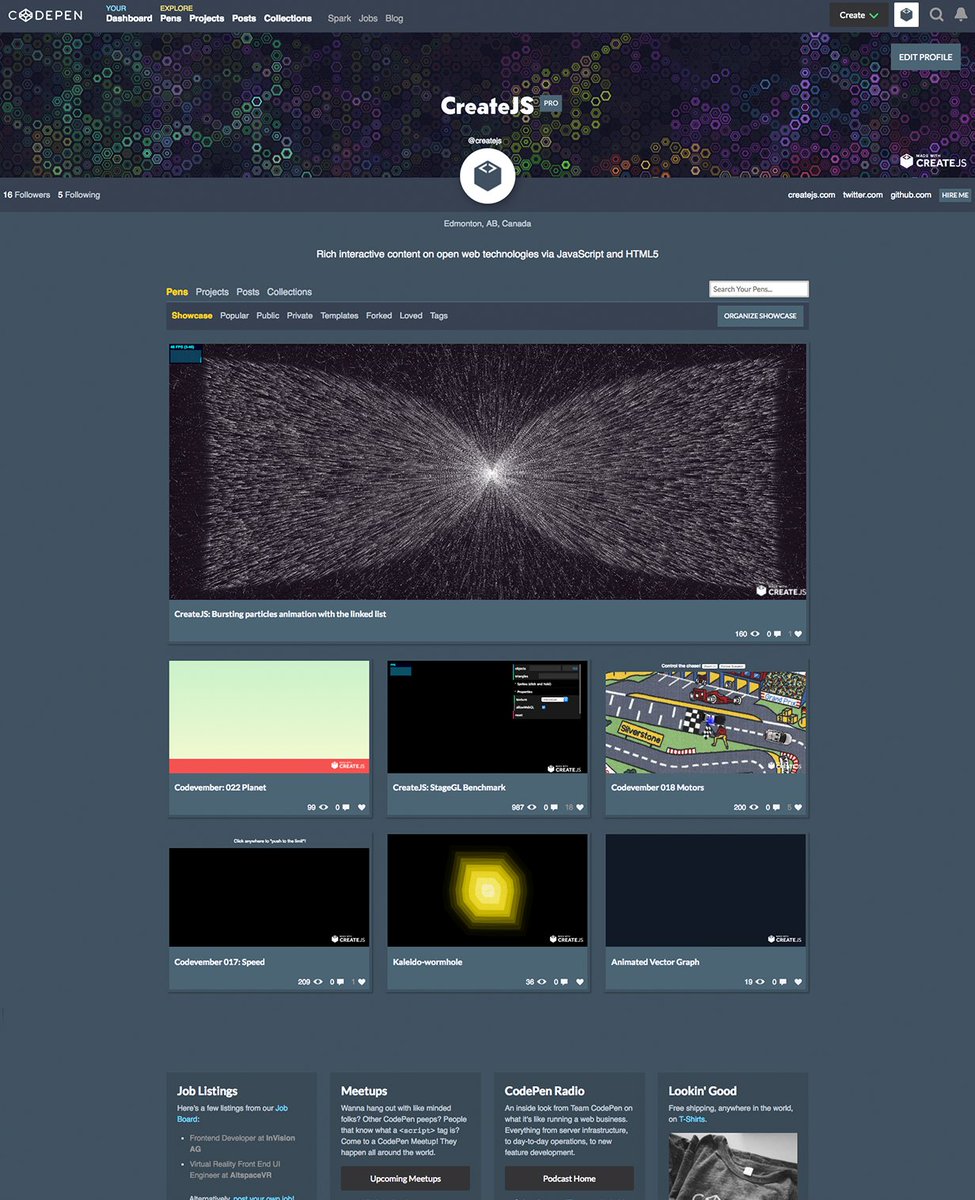Screen dimensions: 975x1200
Task: Select the Forked filter
Action: [x=379, y=316]
